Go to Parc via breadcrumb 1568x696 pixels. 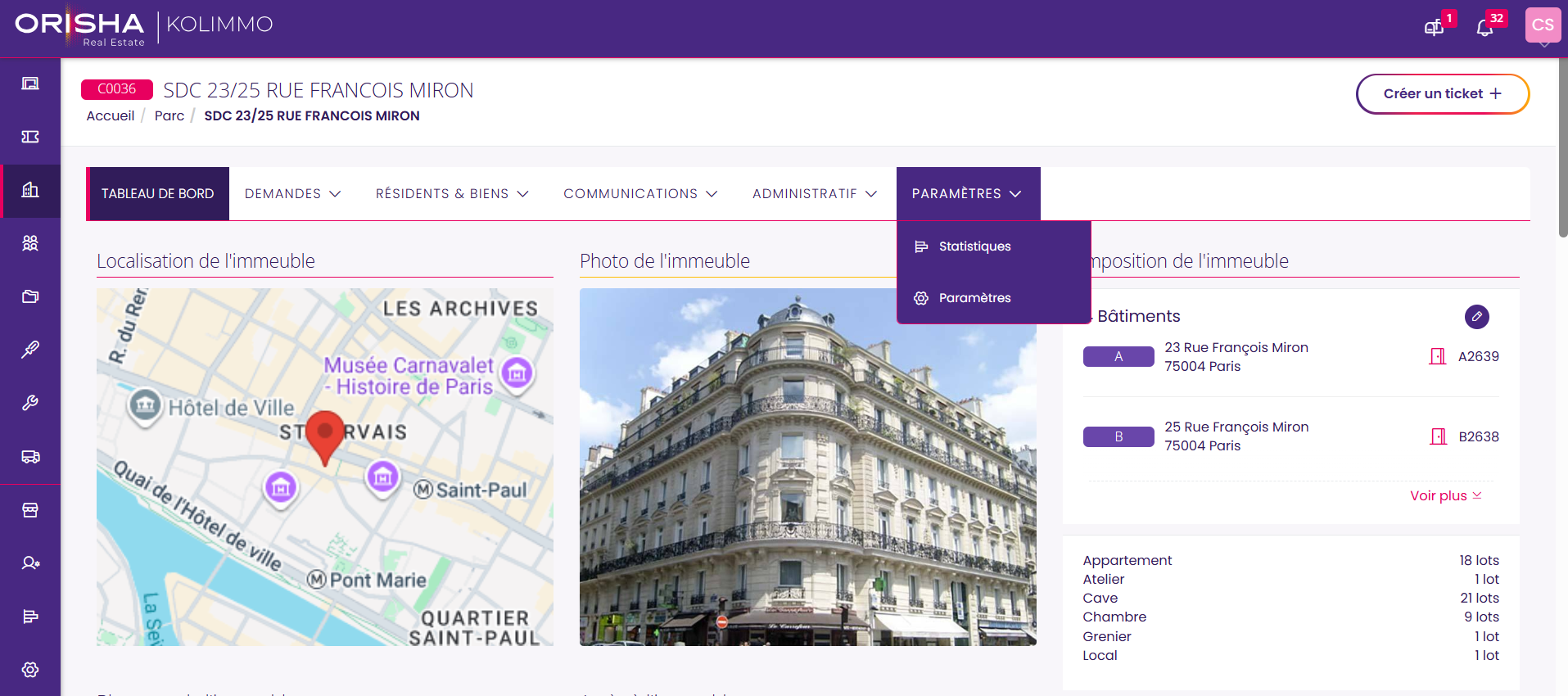click(169, 116)
